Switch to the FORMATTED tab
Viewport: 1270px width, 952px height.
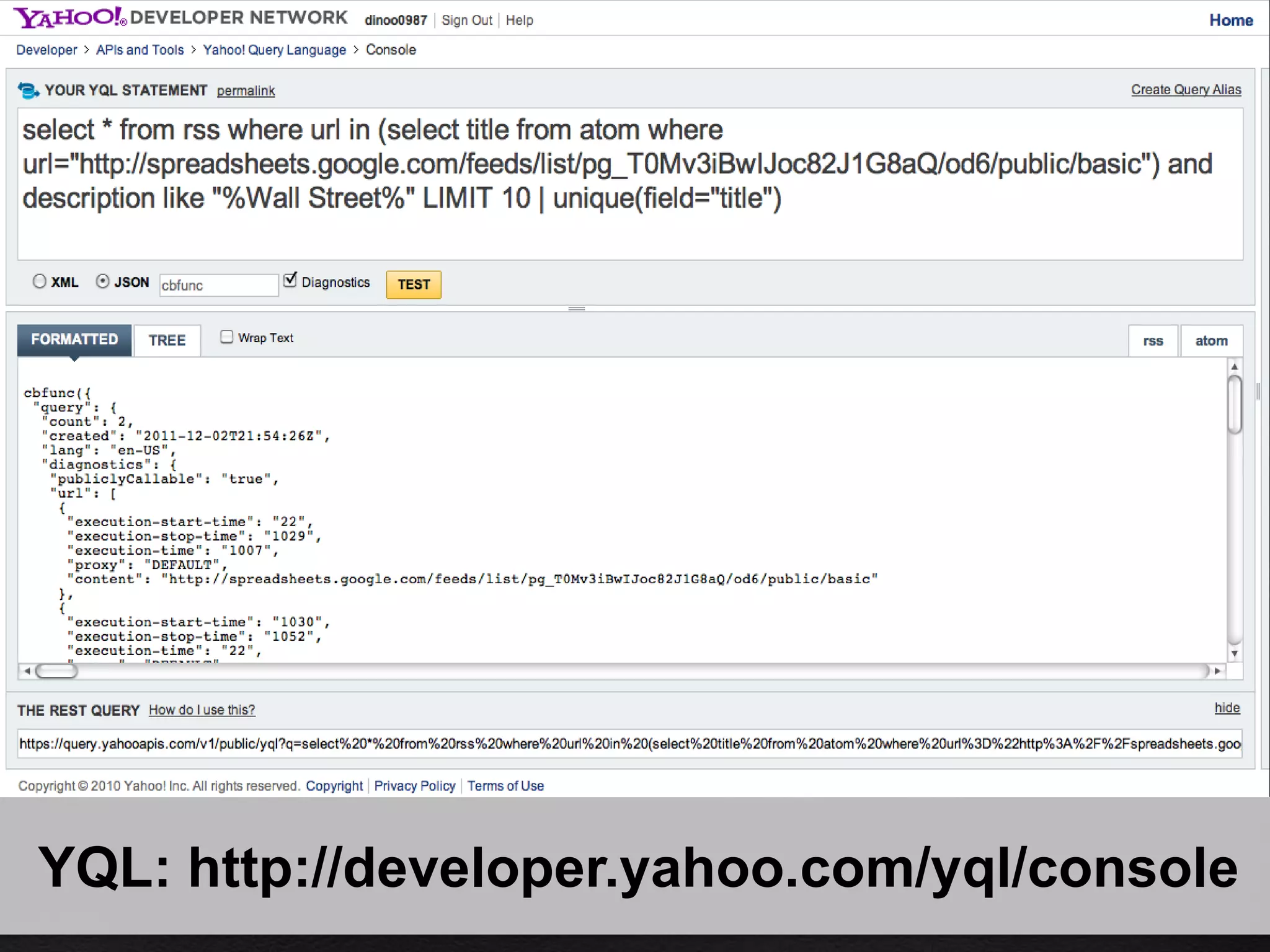74,340
